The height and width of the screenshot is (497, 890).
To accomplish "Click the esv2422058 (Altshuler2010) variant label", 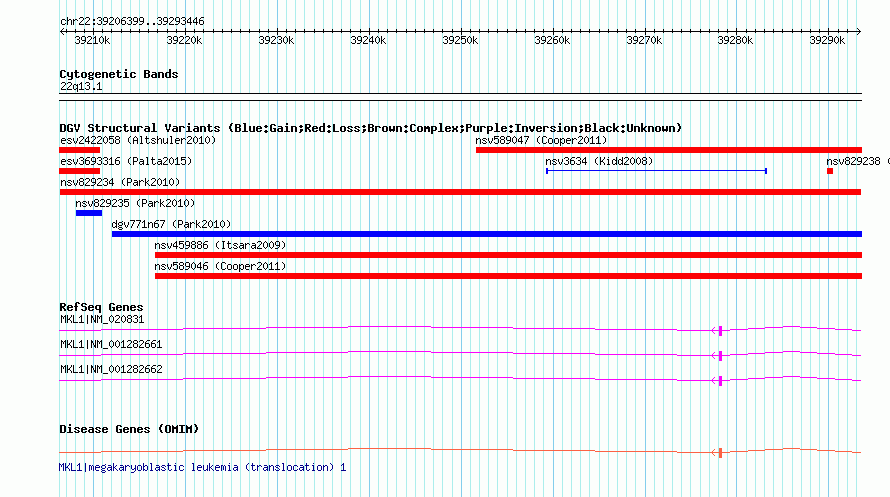I will tap(138, 140).
